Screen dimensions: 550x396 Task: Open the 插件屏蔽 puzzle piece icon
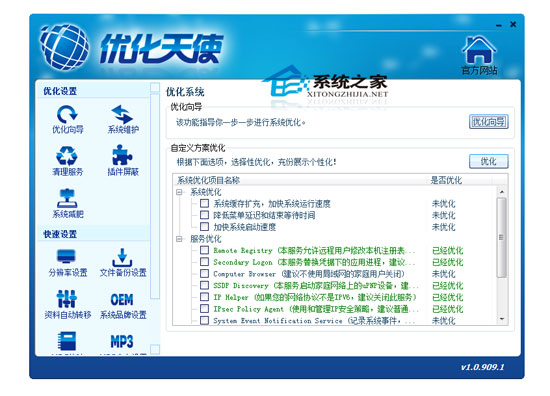coord(123,161)
